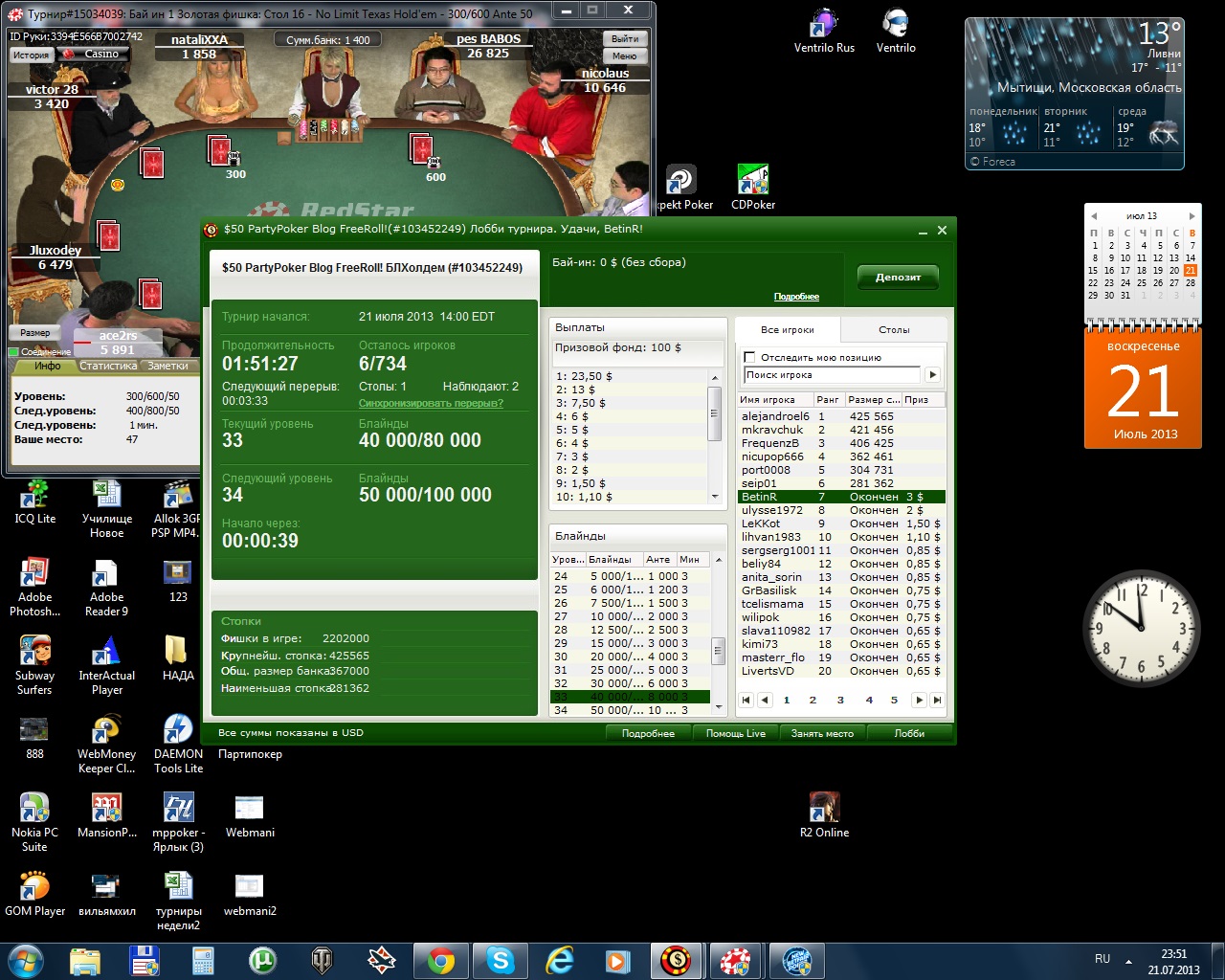Open the 'Статистика' tab in the poker table

107,366
